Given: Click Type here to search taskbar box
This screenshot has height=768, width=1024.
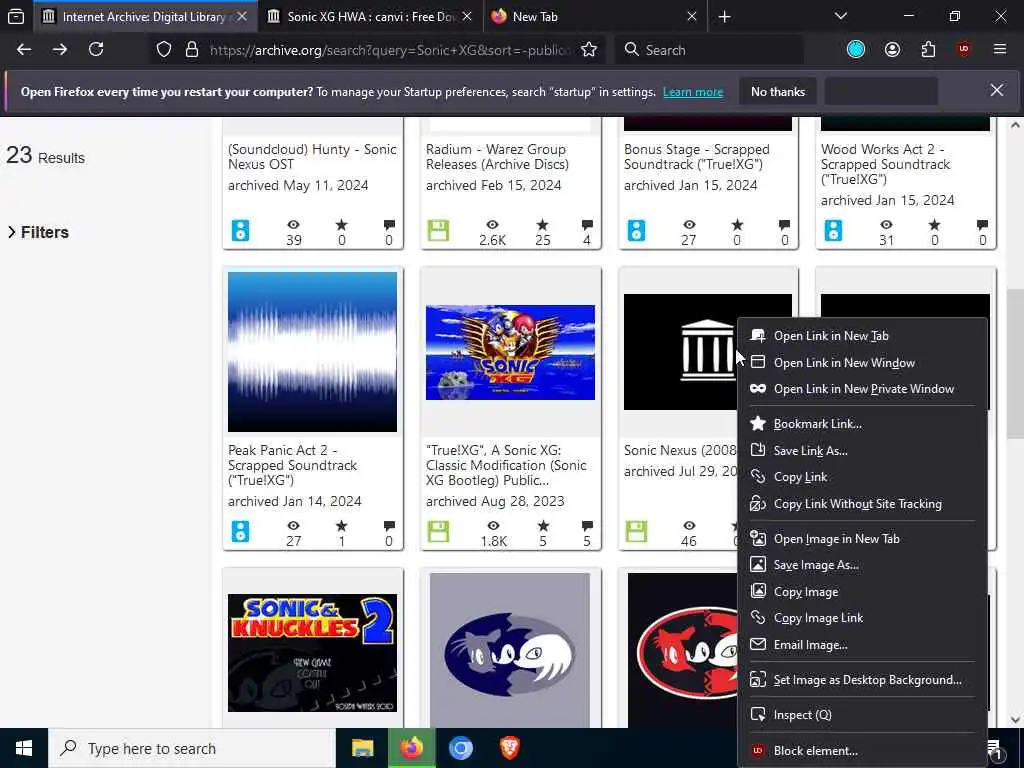Looking at the screenshot, I should (x=192, y=748).
